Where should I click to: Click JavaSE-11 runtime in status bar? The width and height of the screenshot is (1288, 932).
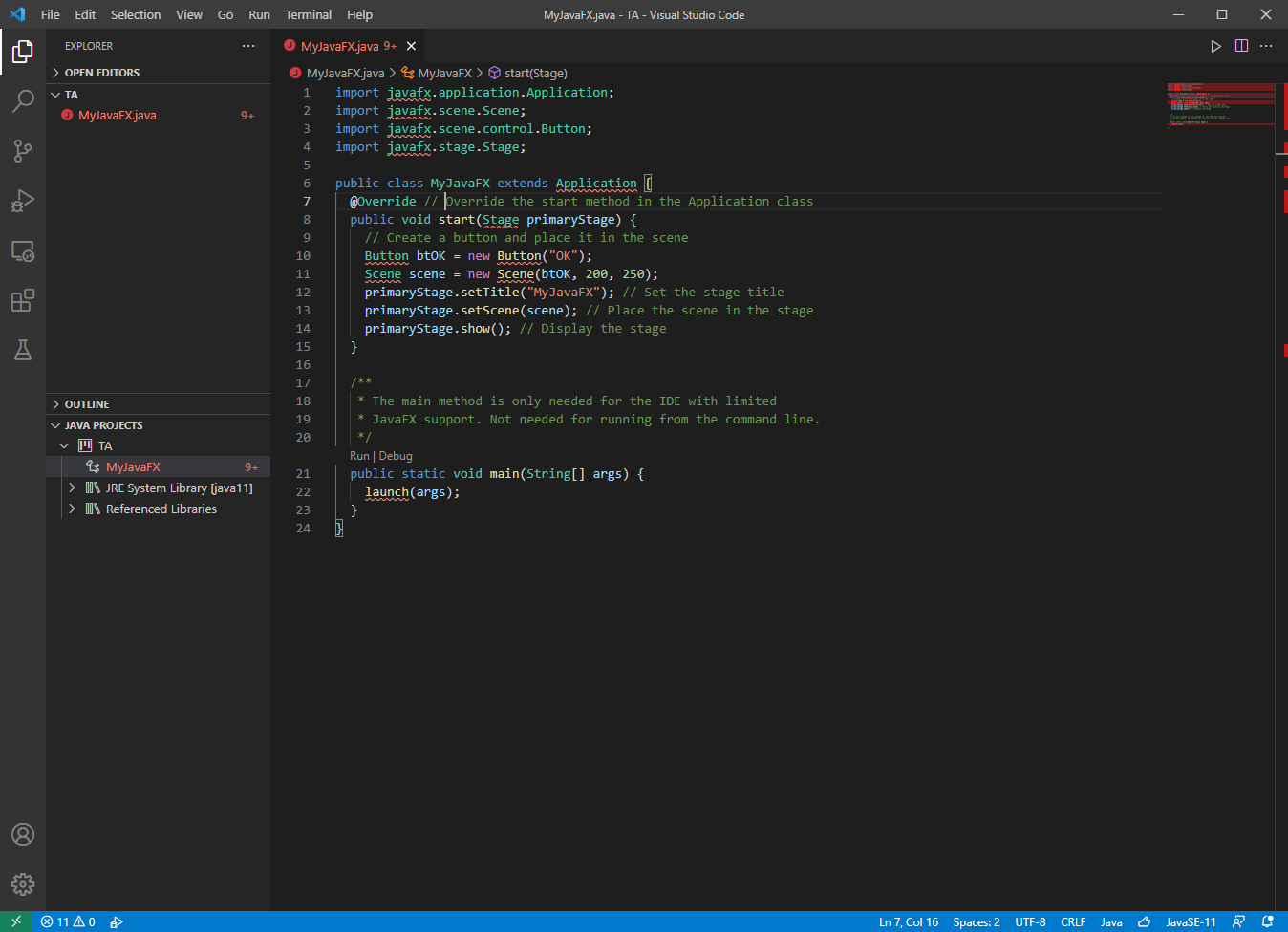[x=1191, y=921]
